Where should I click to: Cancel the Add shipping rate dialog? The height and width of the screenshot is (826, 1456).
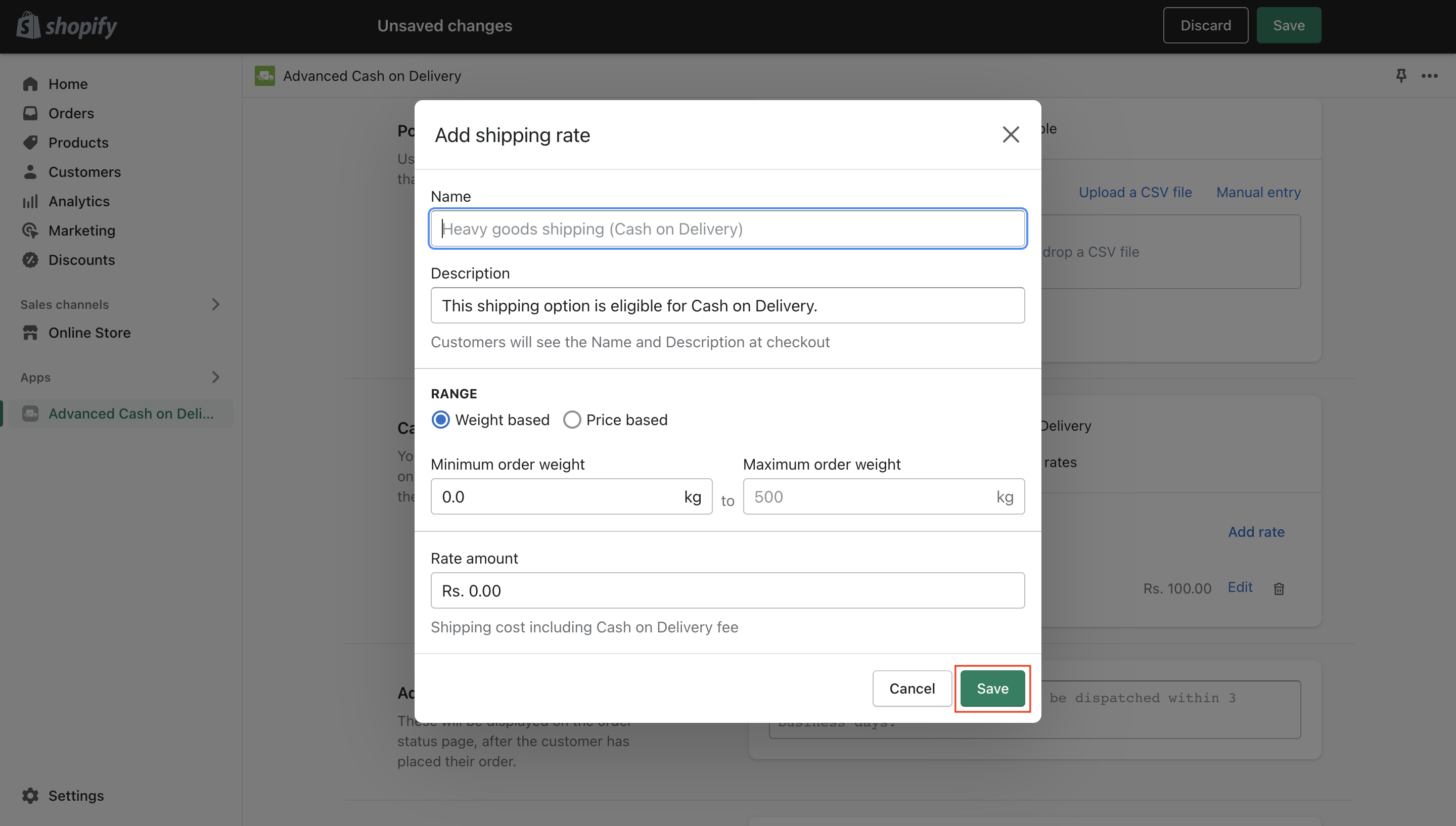(x=912, y=688)
